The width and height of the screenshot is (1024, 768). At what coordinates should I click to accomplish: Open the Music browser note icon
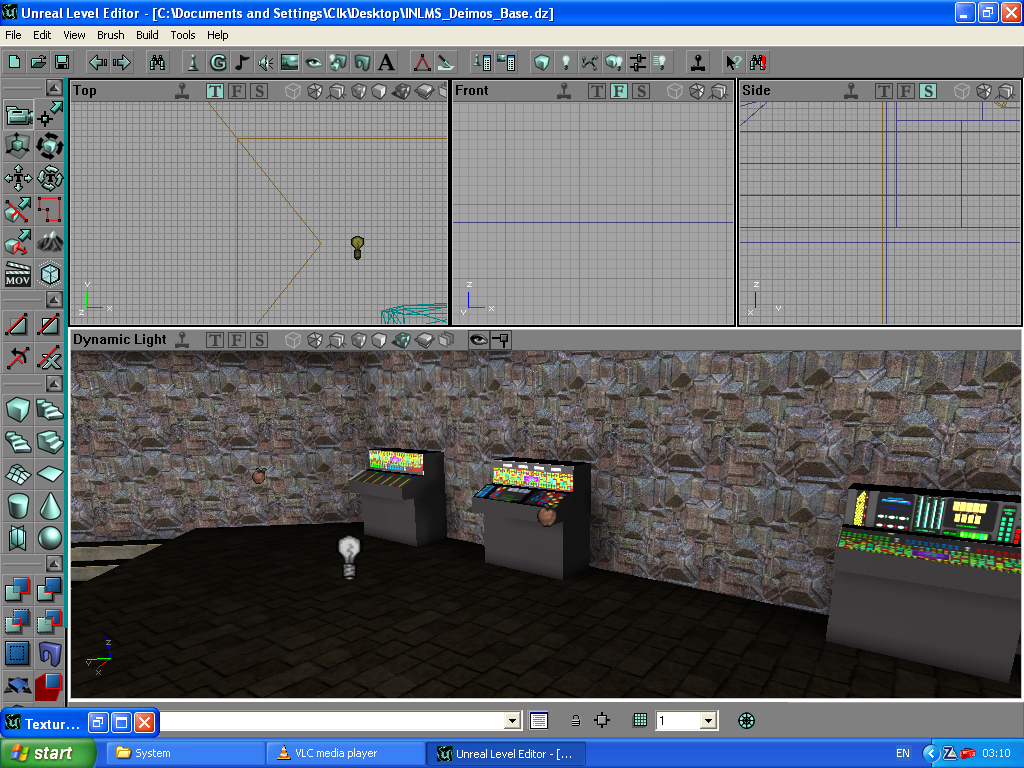click(x=241, y=62)
